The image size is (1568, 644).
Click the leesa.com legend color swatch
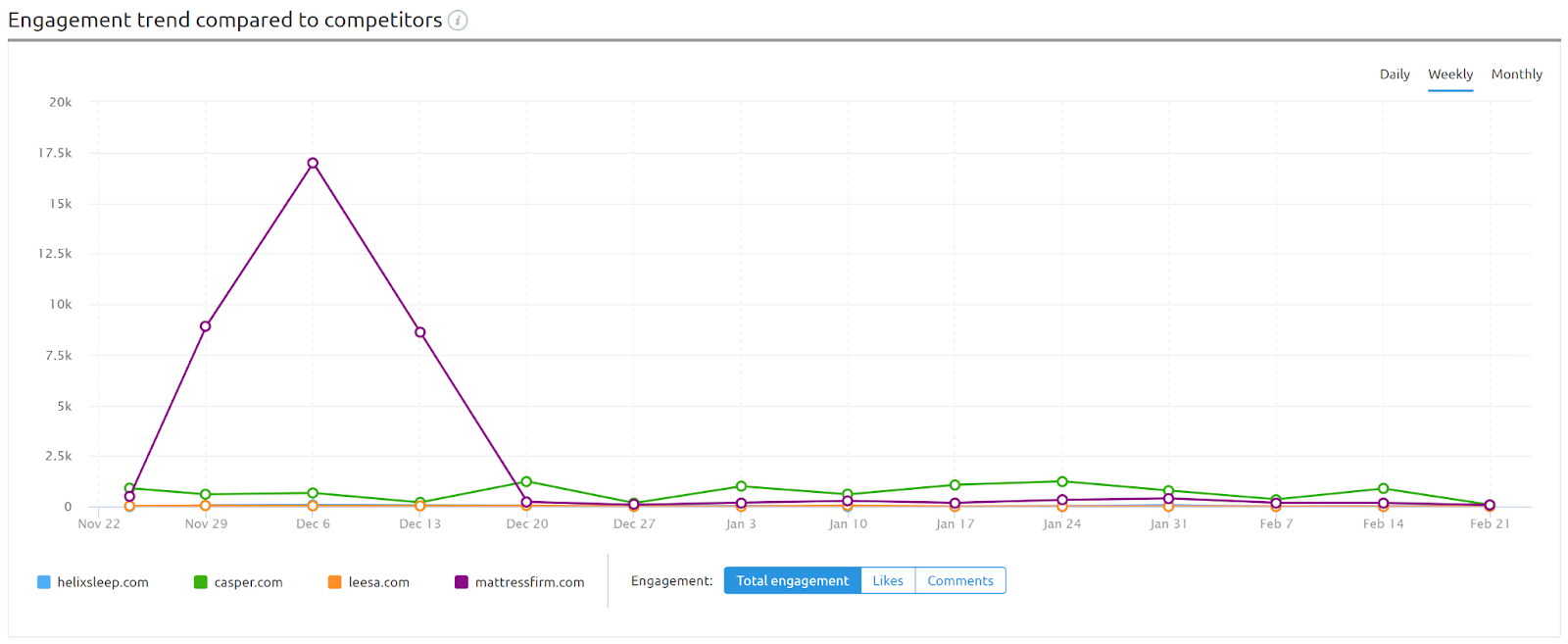tap(333, 581)
